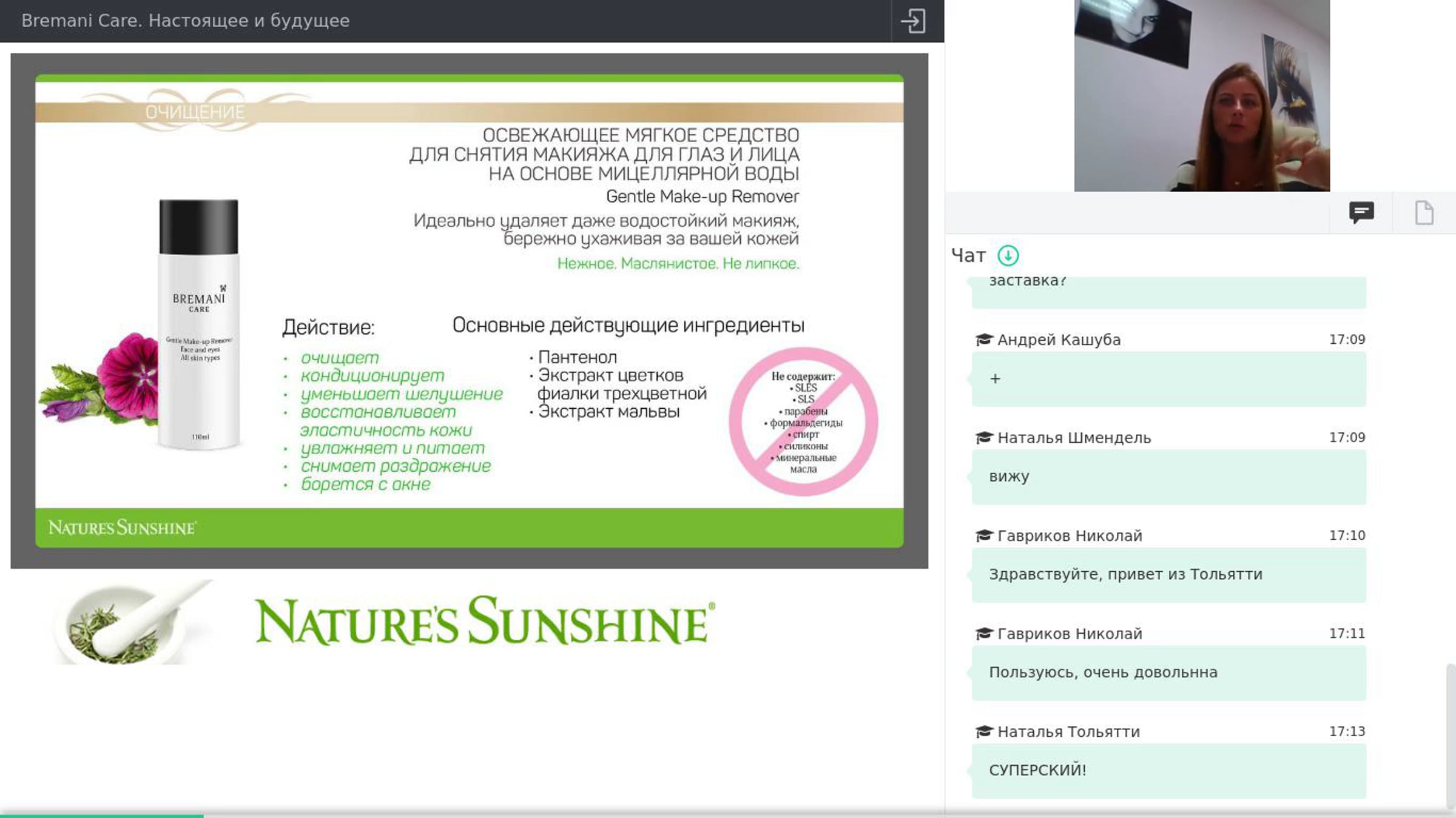Screen dimensions: 1456x818
Task: Select the name Наталья Шмендель in chat
Action: [x=1074, y=438]
